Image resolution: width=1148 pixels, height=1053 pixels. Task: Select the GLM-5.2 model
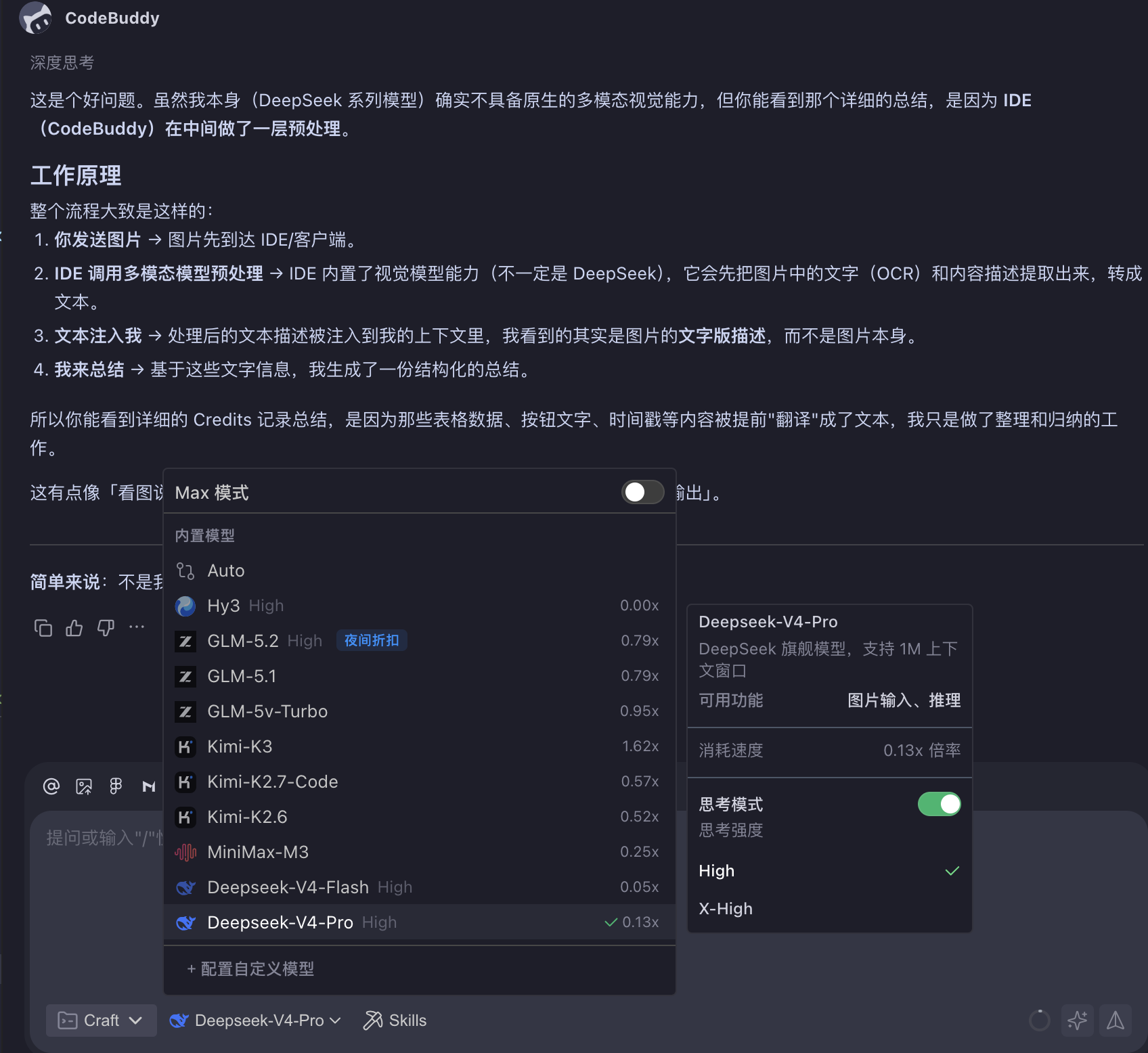pyautogui.click(x=420, y=641)
